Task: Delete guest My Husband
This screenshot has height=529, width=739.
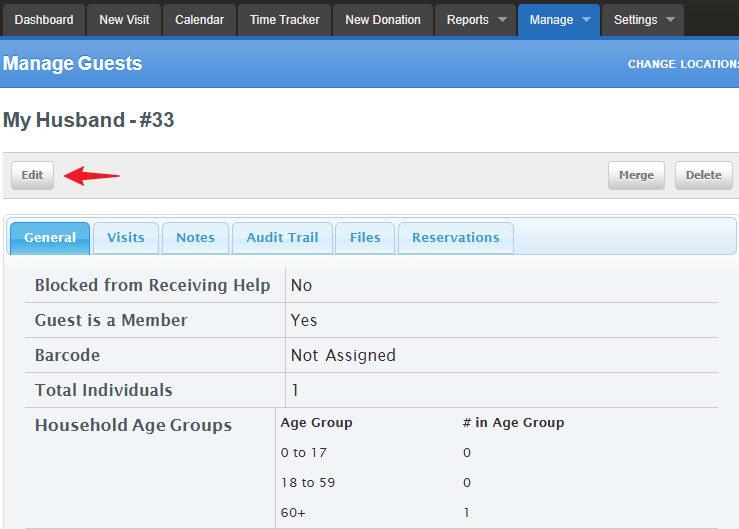Action: click(x=704, y=175)
